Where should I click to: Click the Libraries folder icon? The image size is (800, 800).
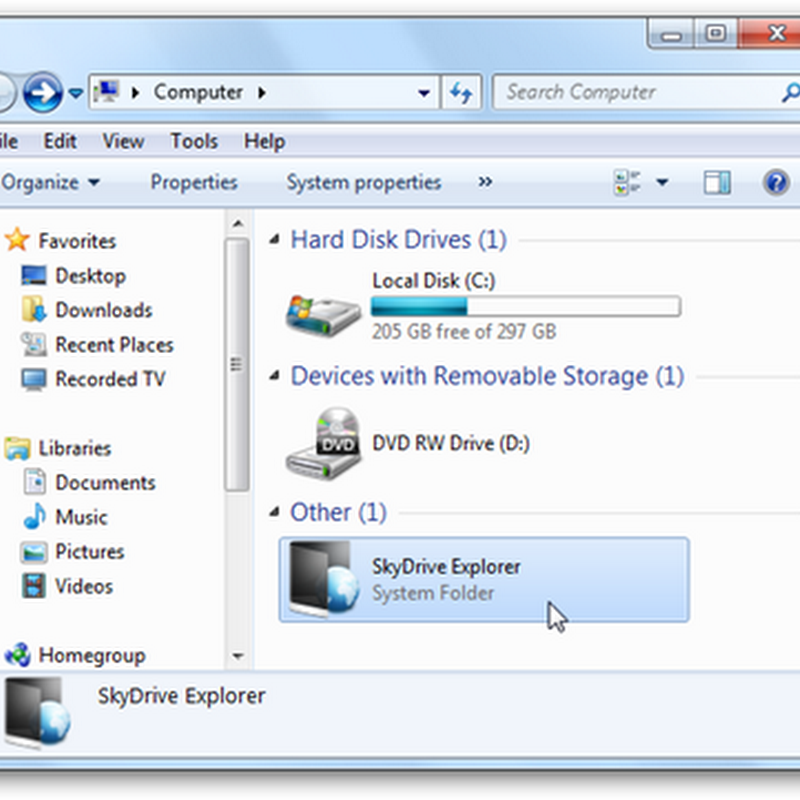point(18,448)
